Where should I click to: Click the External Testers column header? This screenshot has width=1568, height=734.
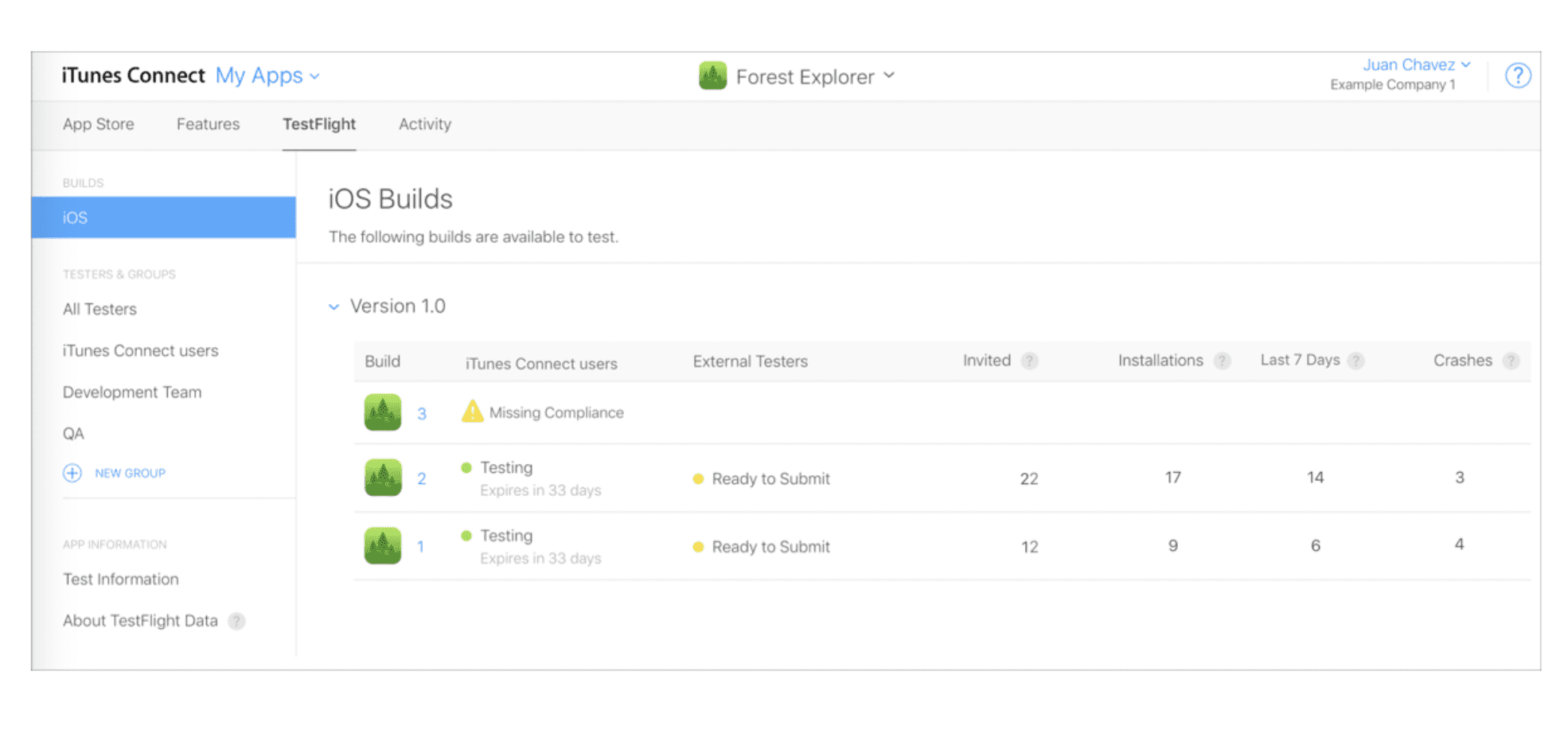click(x=750, y=361)
